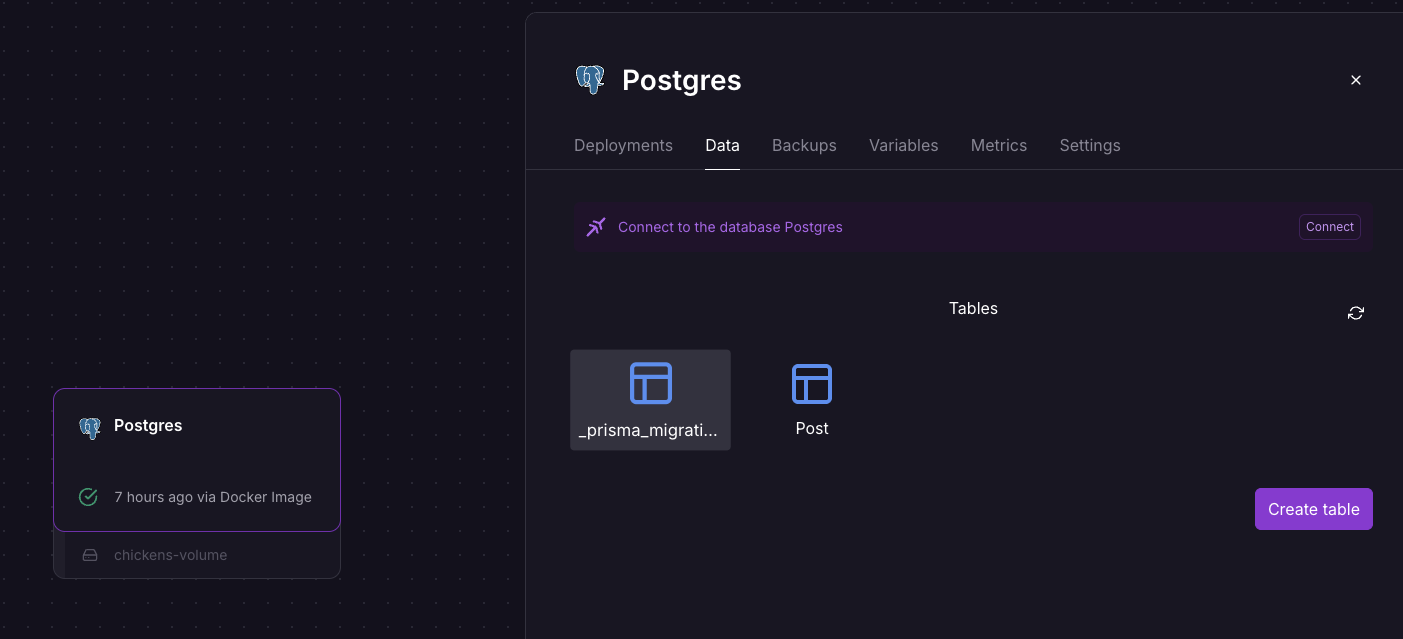Click the Post table label

click(x=812, y=428)
